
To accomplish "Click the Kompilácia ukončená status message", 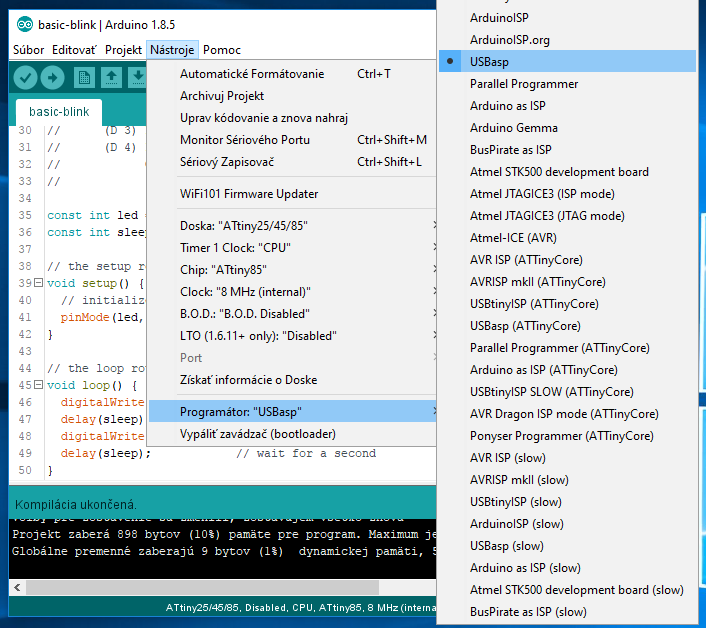I will tap(76, 505).
